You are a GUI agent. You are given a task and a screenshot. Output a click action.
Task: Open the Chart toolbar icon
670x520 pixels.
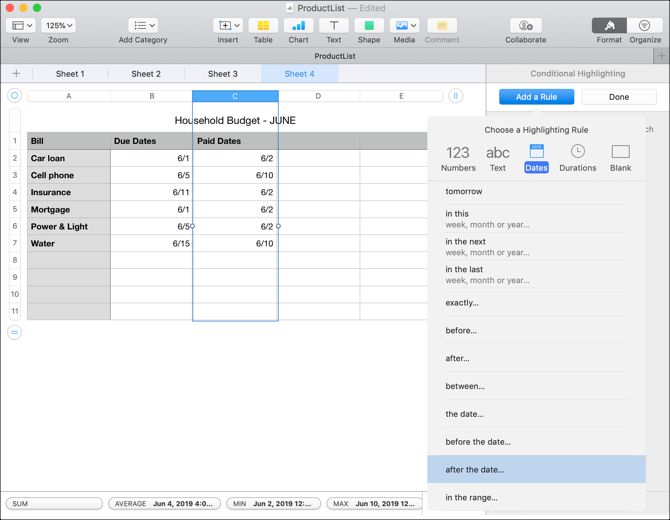coord(298,26)
